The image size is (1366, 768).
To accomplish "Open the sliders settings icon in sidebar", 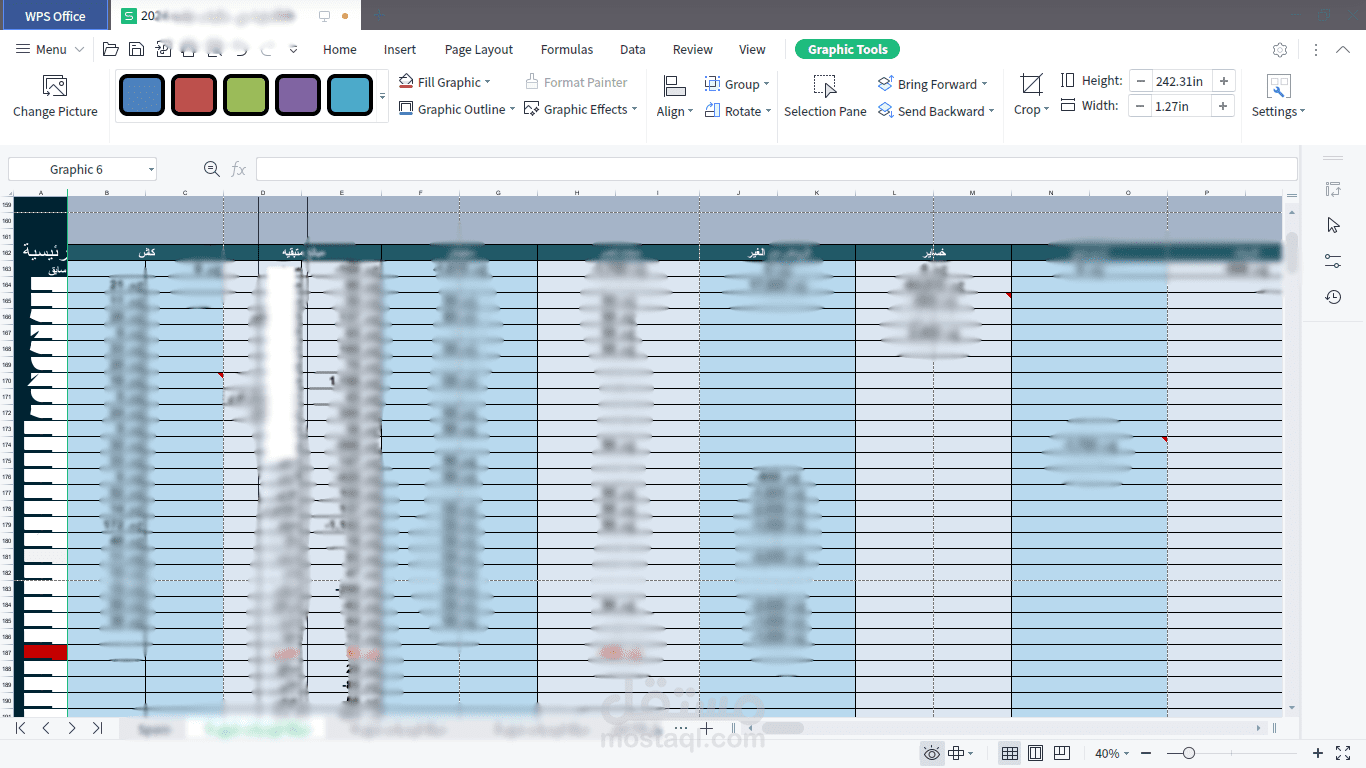I will tap(1333, 261).
